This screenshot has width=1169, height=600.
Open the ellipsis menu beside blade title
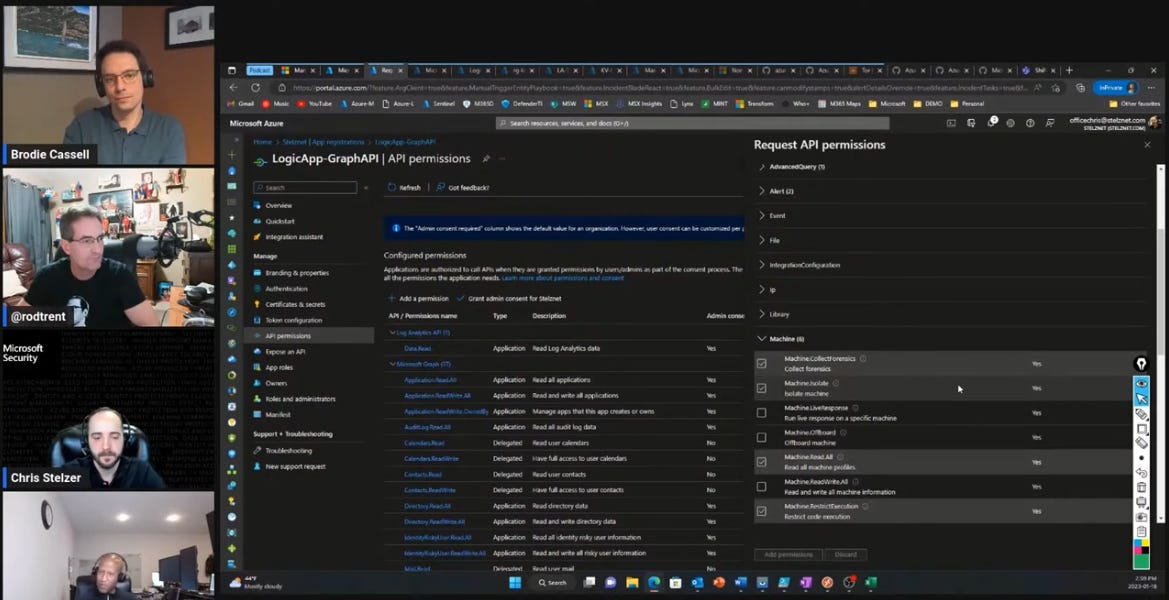[x=502, y=159]
